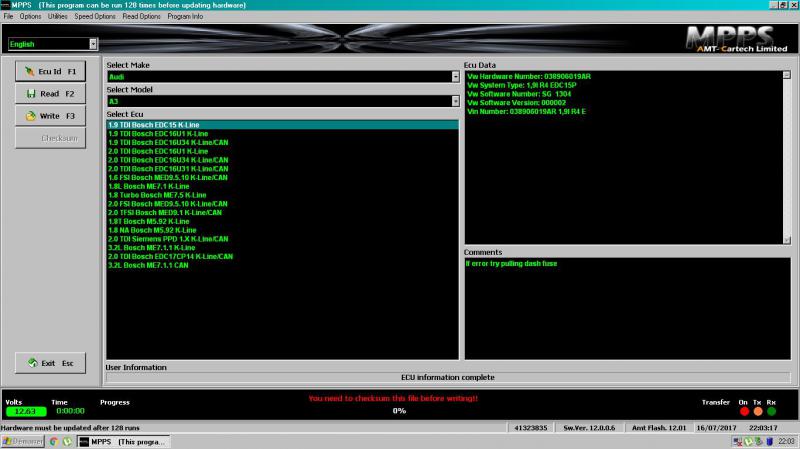
Task: Select 3.2L Bosch ME7.1.1 CAN
Action: click(283, 265)
